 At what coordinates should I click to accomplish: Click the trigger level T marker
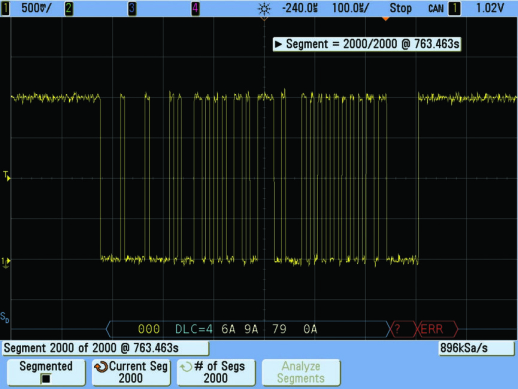tap(7, 176)
